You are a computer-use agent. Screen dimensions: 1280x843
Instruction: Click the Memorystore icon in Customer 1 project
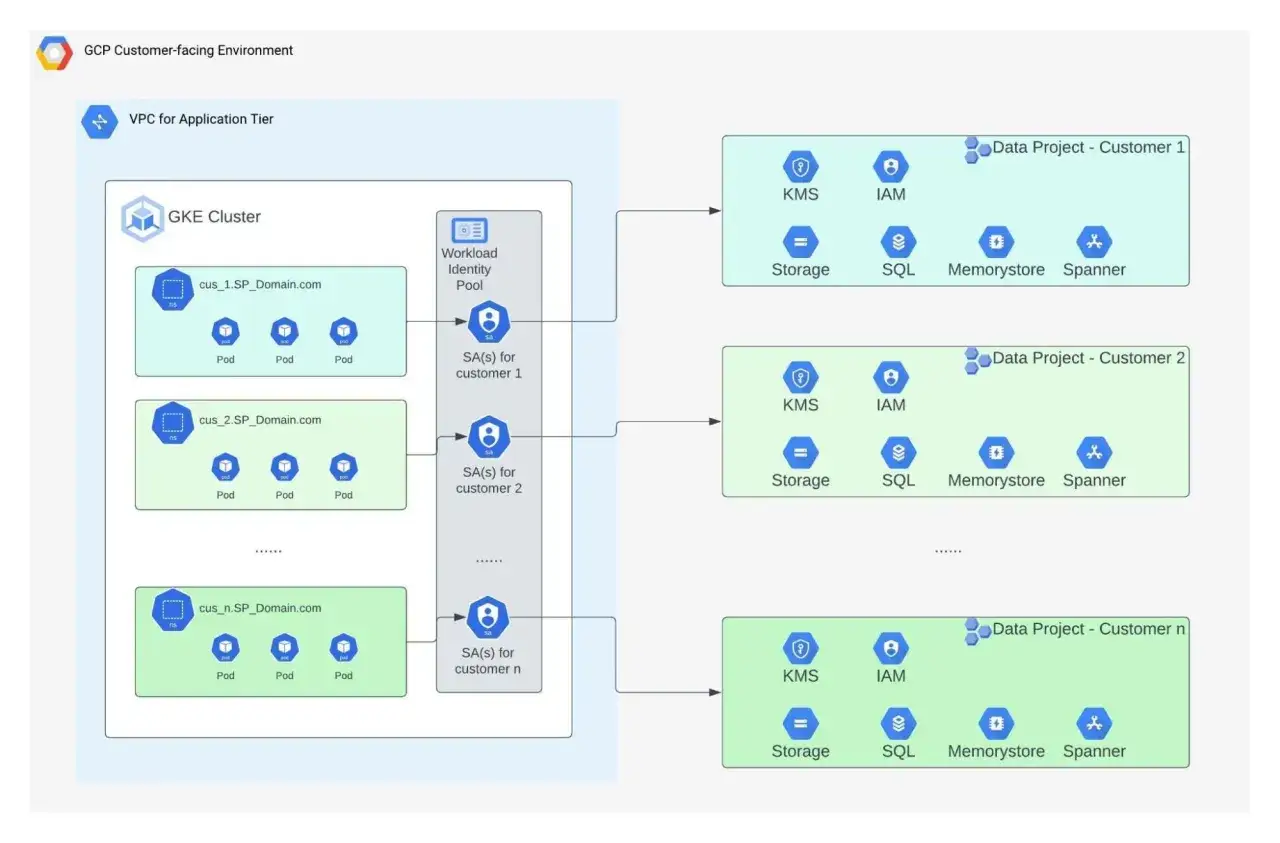[996, 242]
